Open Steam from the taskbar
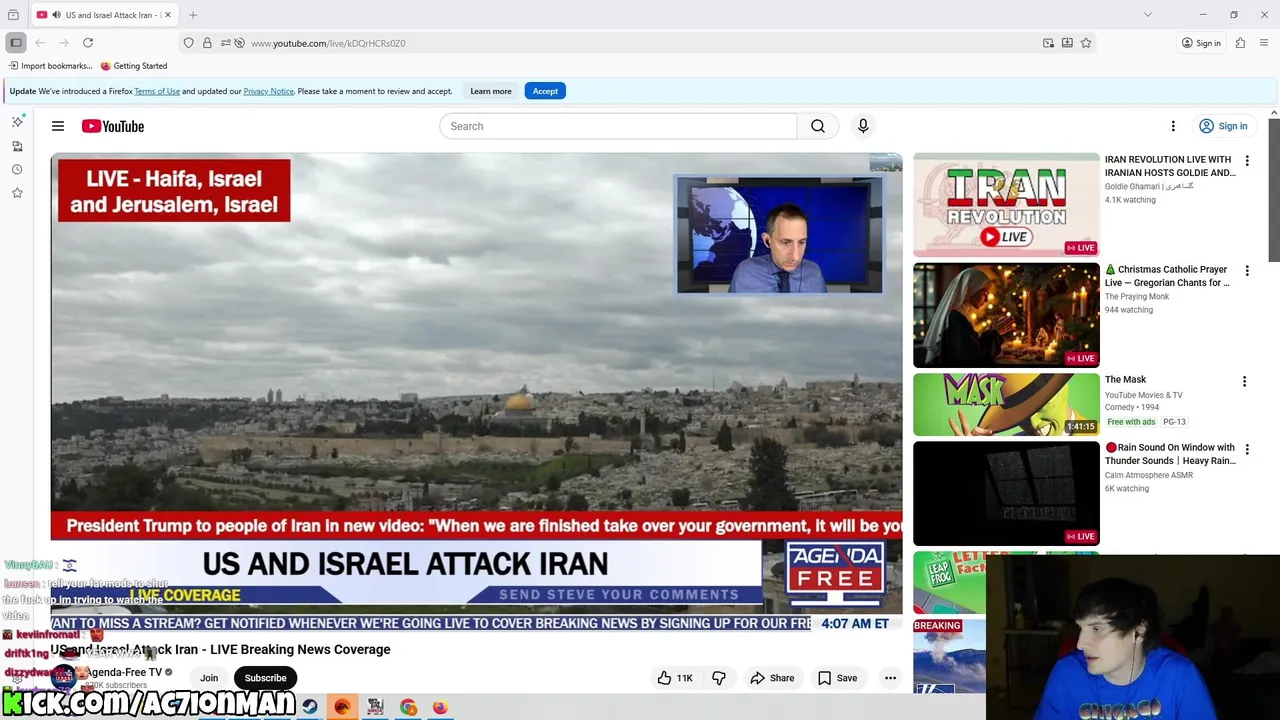1280x720 pixels. 310,707
